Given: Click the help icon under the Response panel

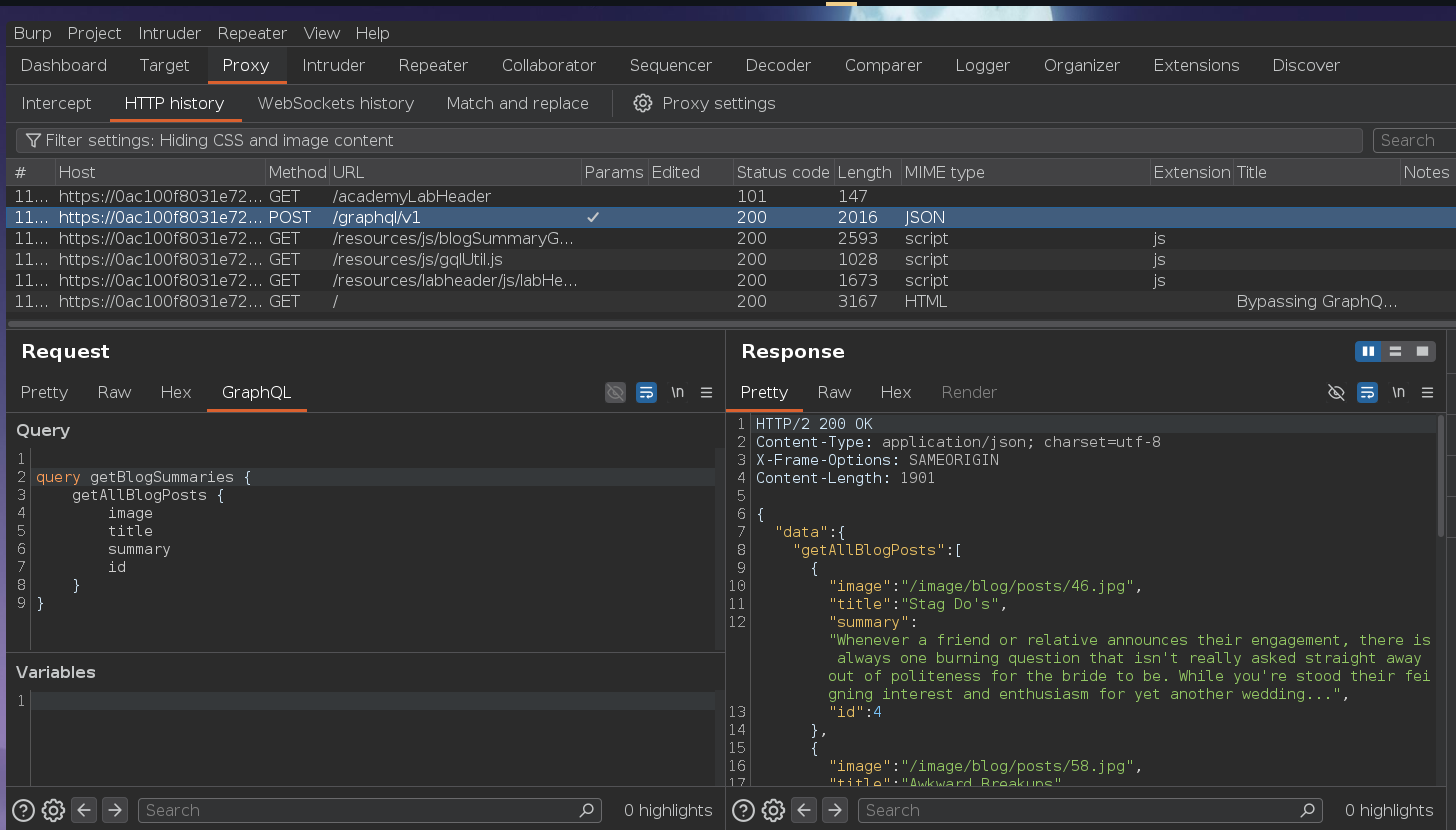Looking at the screenshot, I should coord(743,810).
